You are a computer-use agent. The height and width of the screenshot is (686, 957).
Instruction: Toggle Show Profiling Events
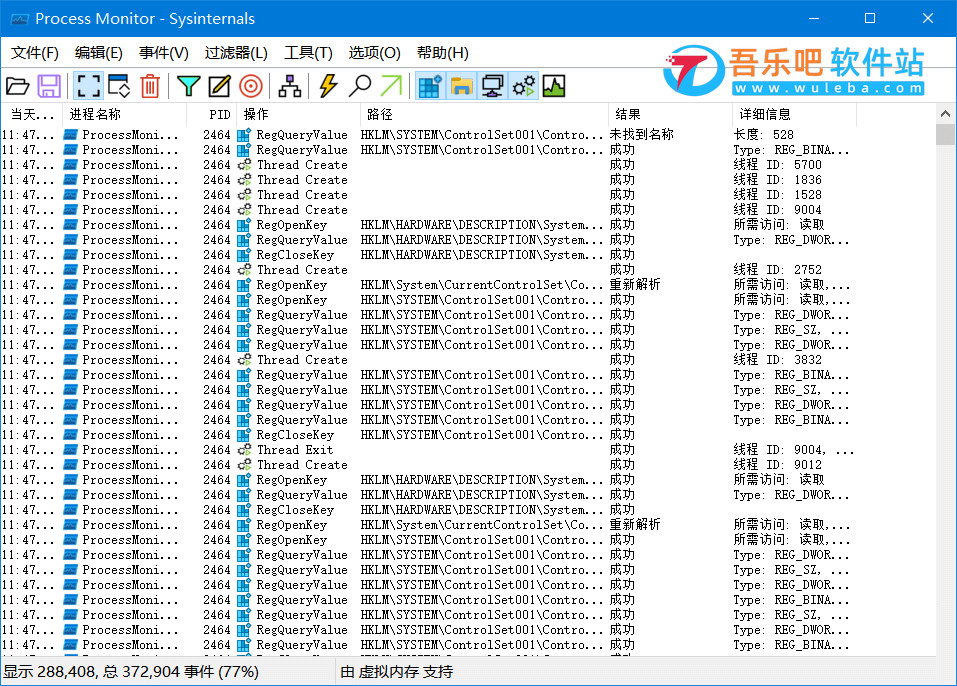click(x=554, y=86)
